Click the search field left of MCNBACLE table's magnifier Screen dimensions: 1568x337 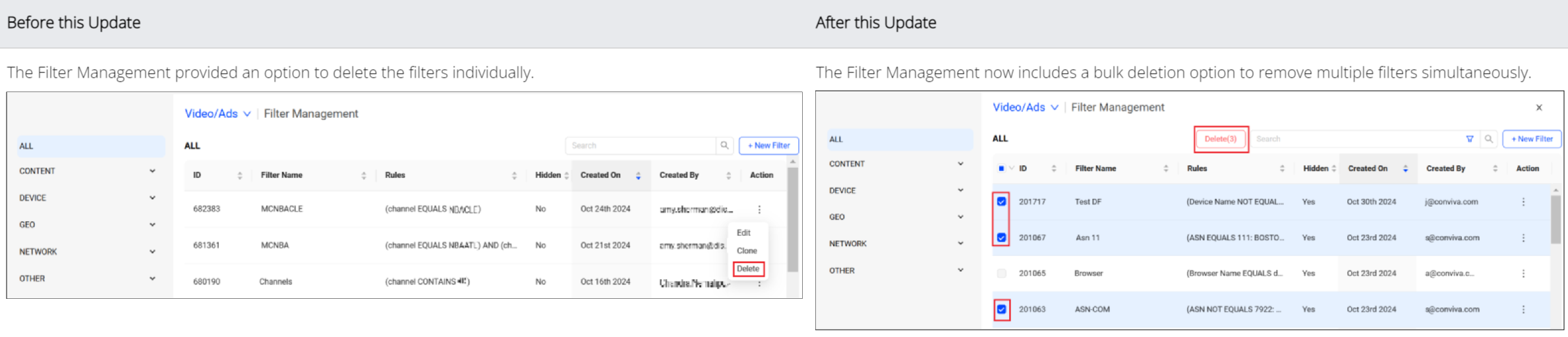coord(639,145)
